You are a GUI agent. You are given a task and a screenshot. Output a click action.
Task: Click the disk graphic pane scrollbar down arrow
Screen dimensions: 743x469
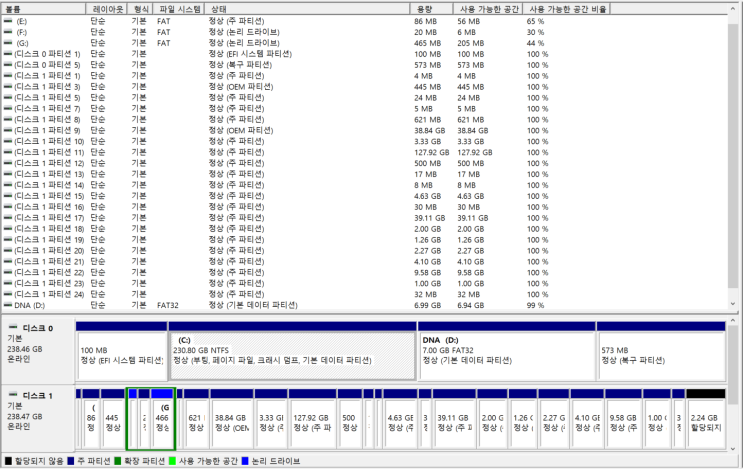pos(733,448)
